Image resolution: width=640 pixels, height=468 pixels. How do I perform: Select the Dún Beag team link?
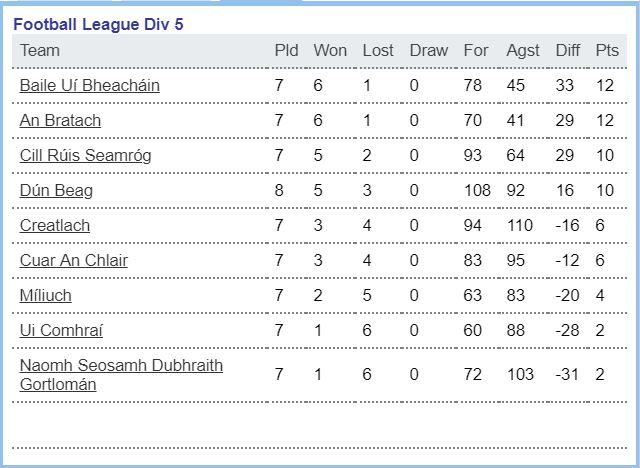pyautogui.click(x=56, y=191)
